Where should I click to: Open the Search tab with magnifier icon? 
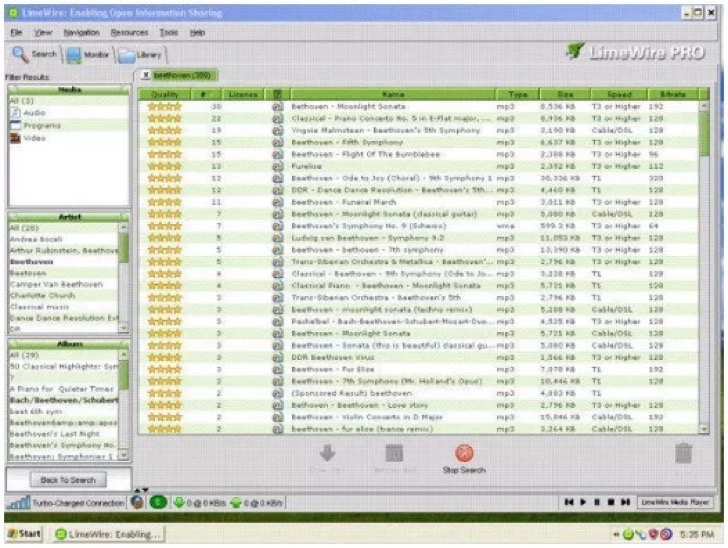[34, 54]
